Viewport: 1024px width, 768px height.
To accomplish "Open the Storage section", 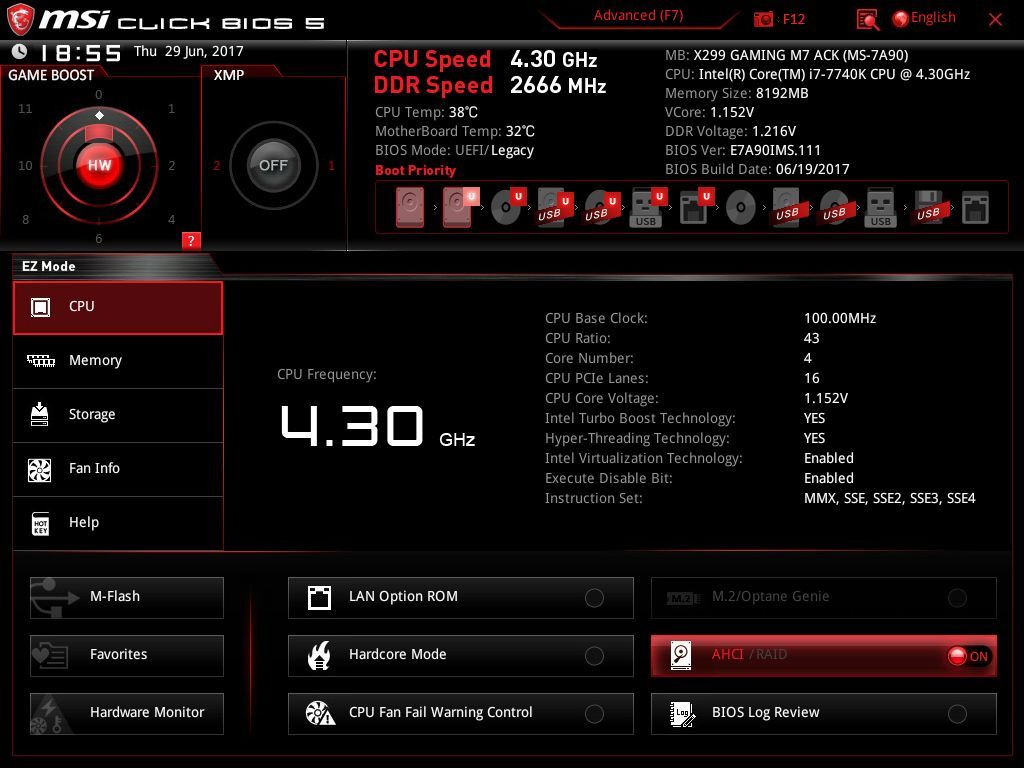I will point(118,415).
